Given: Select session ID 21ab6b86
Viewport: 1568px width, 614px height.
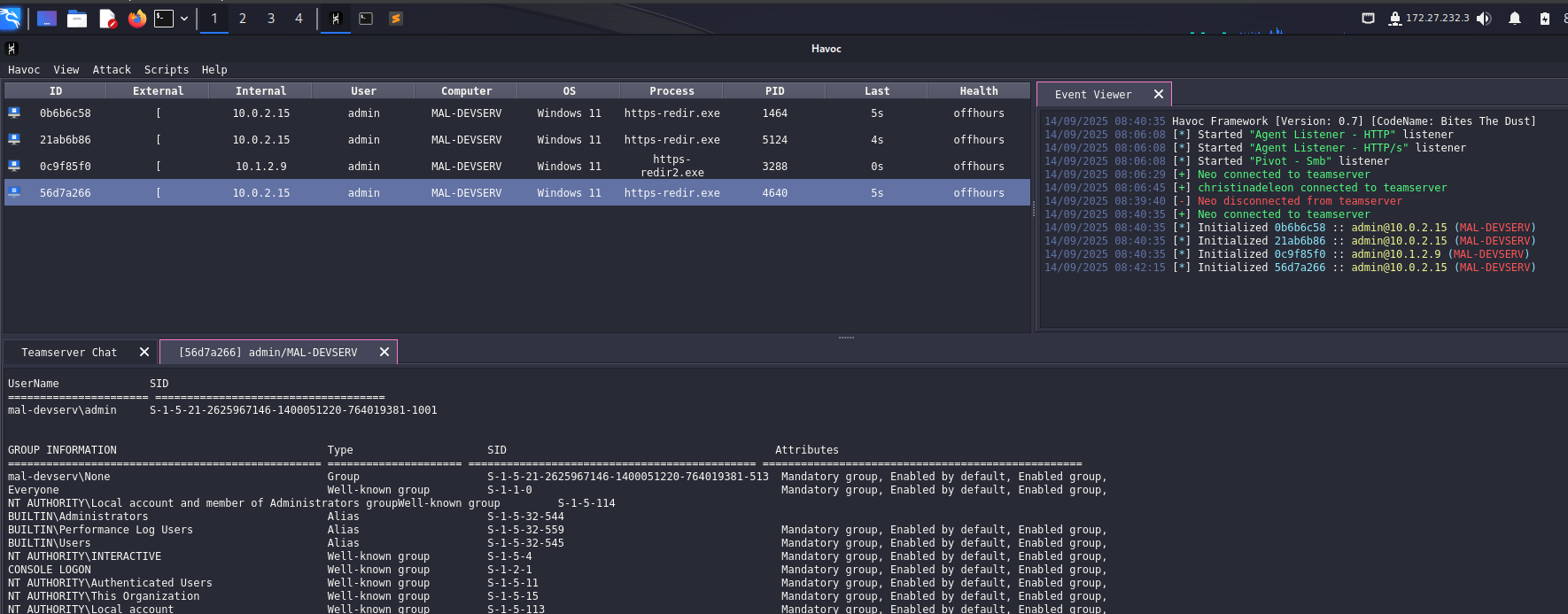Looking at the screenshot, I should click(x=66, y=140).
